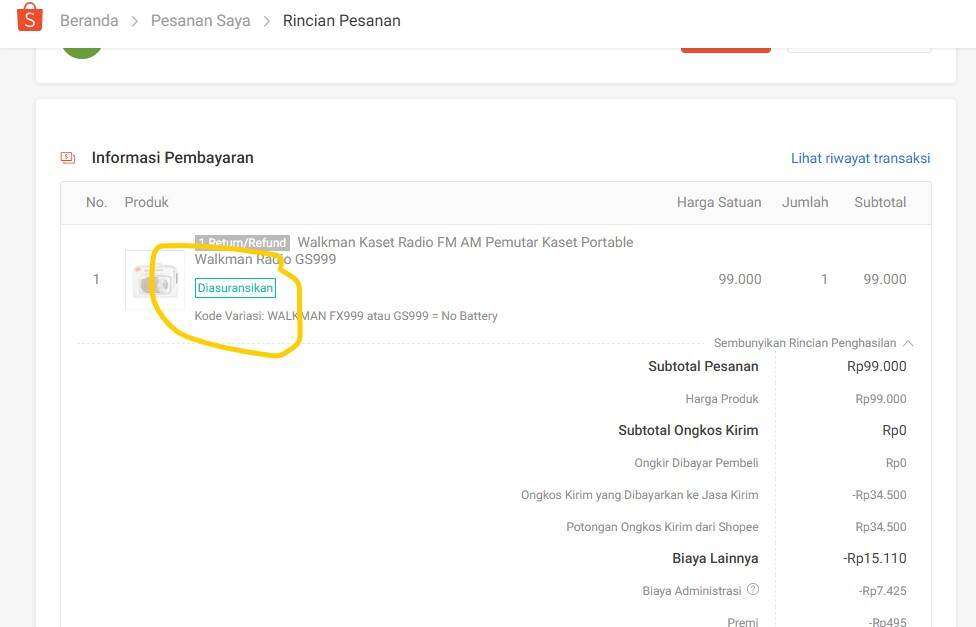The image size is (976, 627).
Task: Click the white outlined button at top right
Action: 858,47
